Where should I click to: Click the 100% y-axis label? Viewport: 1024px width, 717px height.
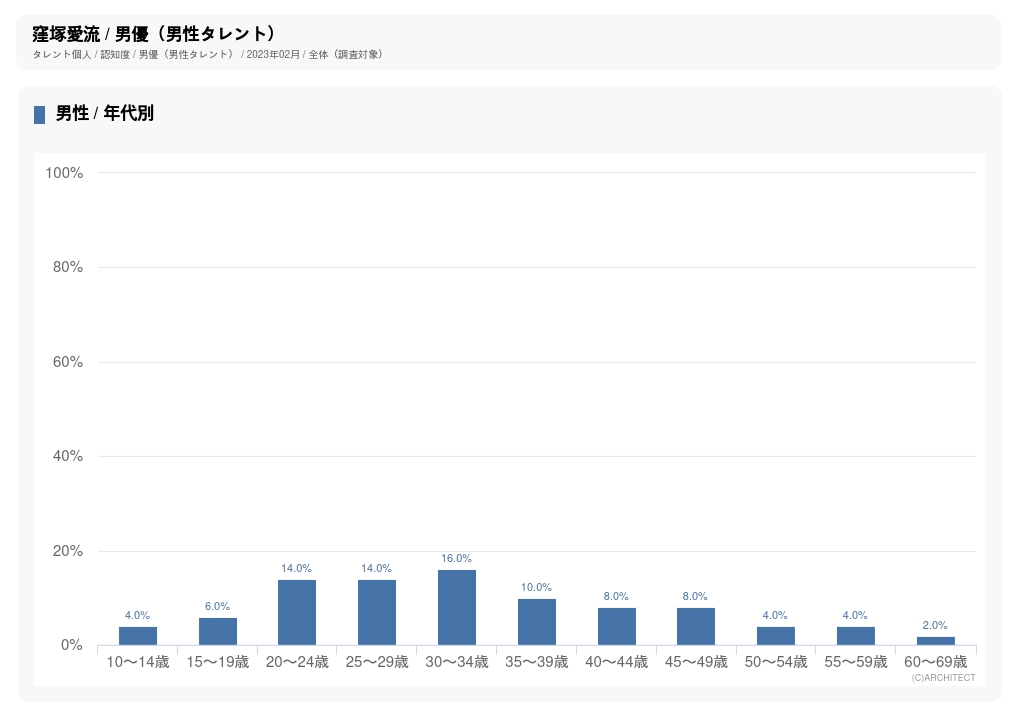click(64, 173)
